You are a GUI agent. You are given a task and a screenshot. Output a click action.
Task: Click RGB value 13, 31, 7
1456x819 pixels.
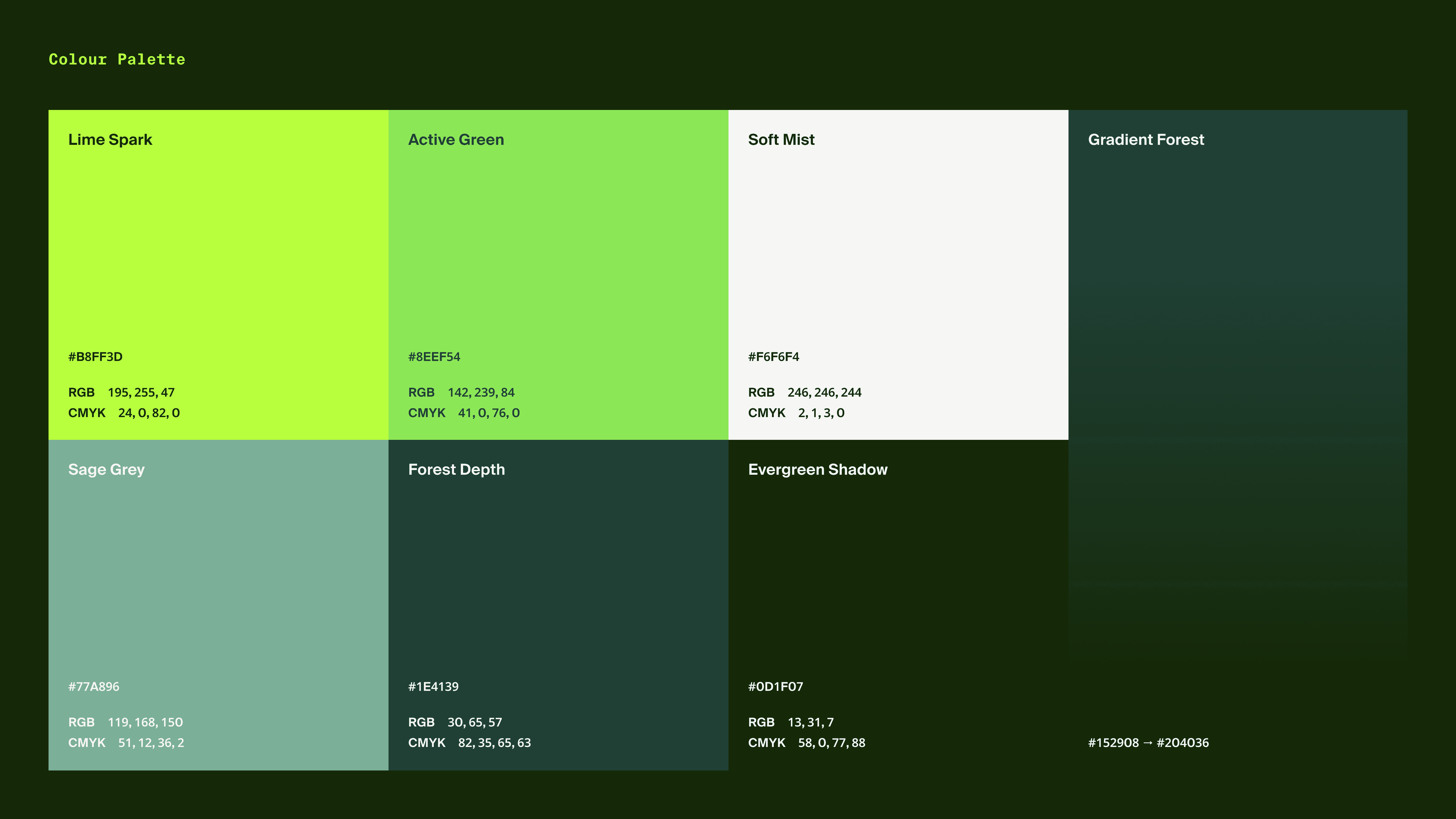pyautogui.click(x=810, y=722)
